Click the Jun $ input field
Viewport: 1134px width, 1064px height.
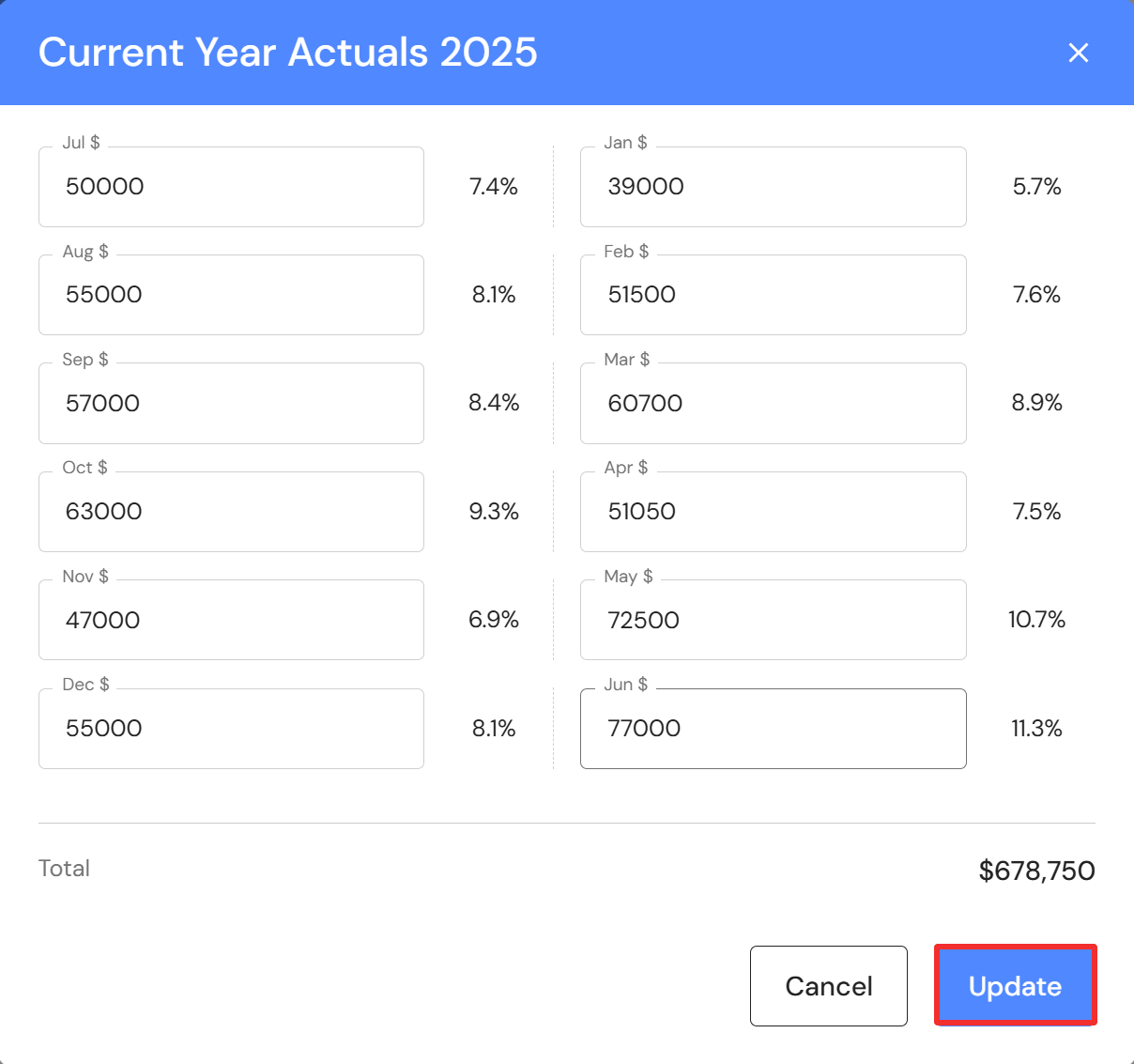(773, 729)
